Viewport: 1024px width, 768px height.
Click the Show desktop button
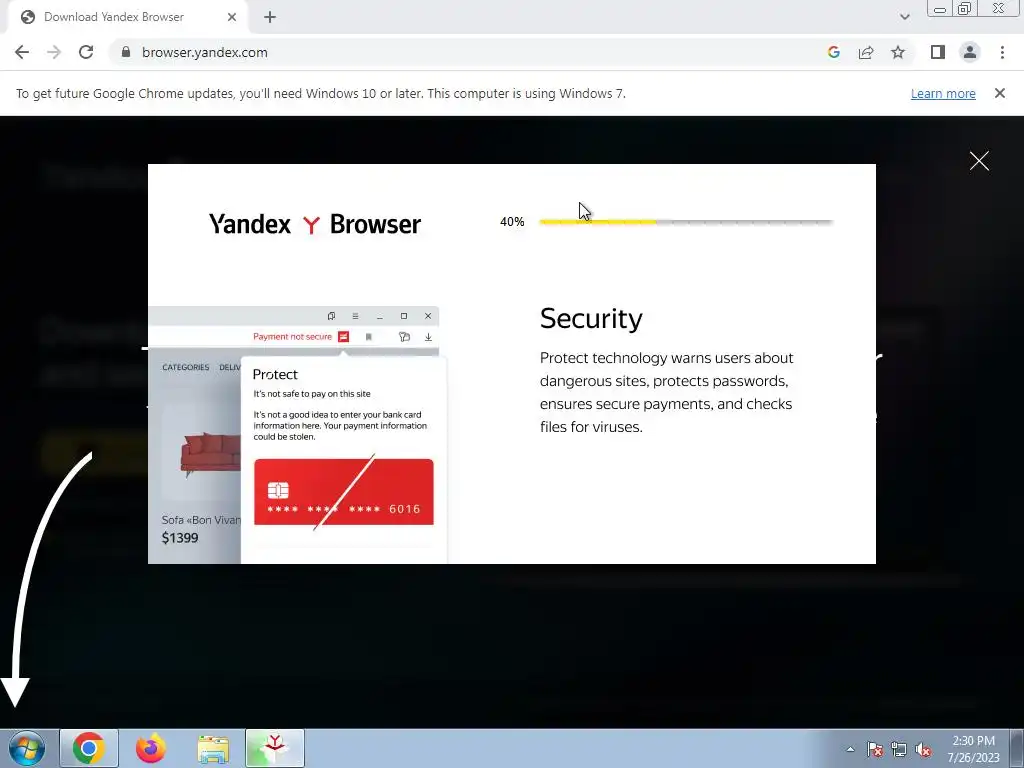(1017, 748)
